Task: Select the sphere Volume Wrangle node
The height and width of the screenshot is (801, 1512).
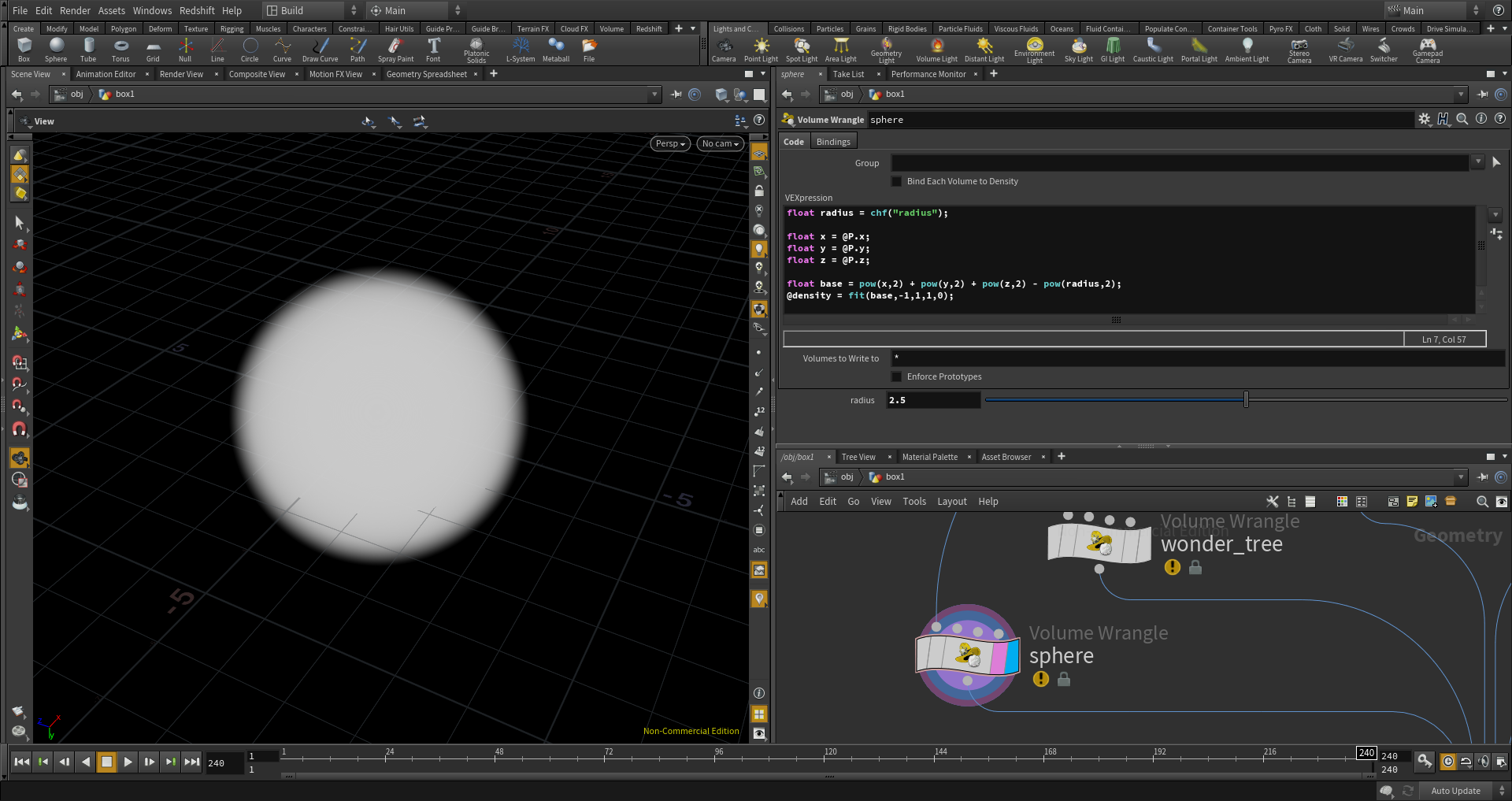Action: 968,655
